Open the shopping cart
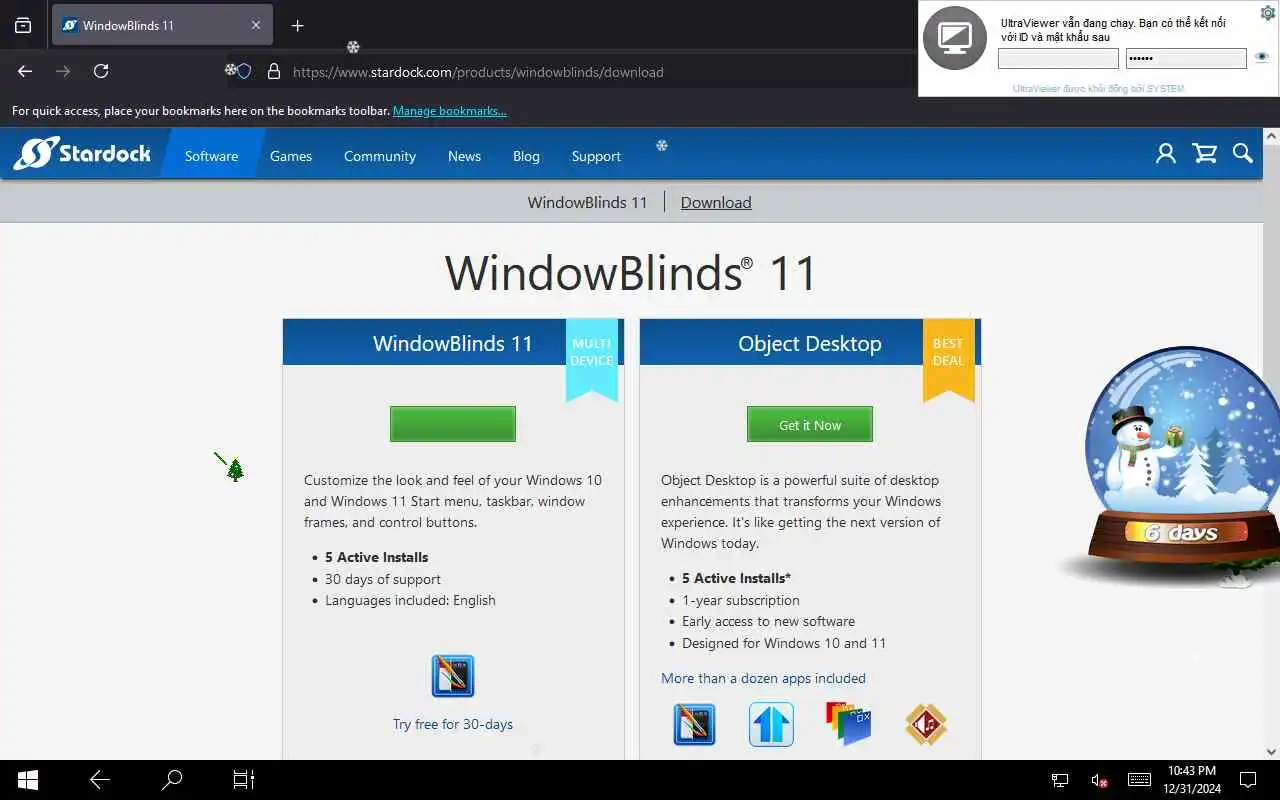1280x800 pixels. click(x=1205, y=153)
